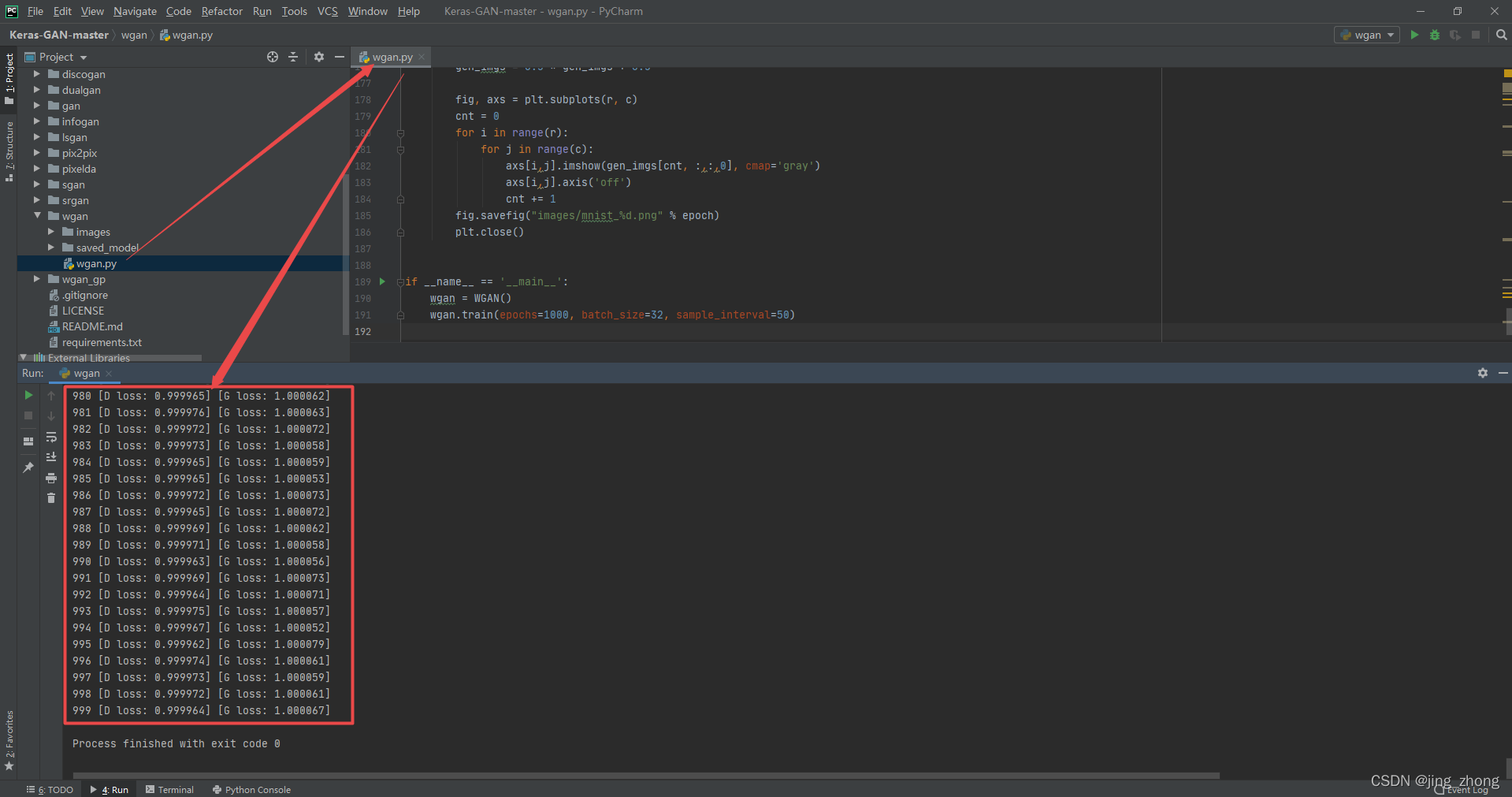Toggle the 1: Project side tab
The image size is (1512, 797).
[x=9, y=79]
